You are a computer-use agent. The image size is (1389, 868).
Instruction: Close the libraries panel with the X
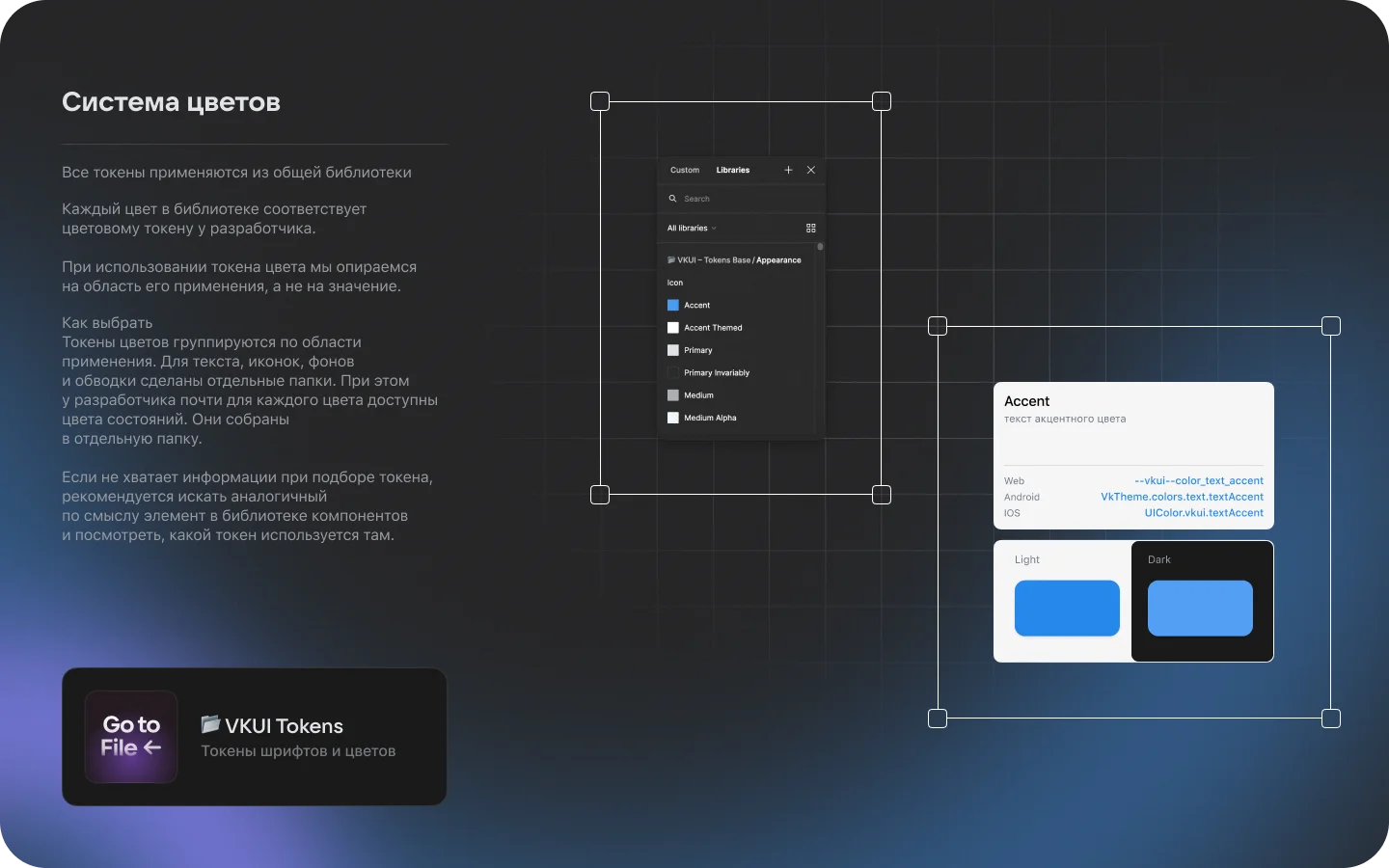(811, 170)
